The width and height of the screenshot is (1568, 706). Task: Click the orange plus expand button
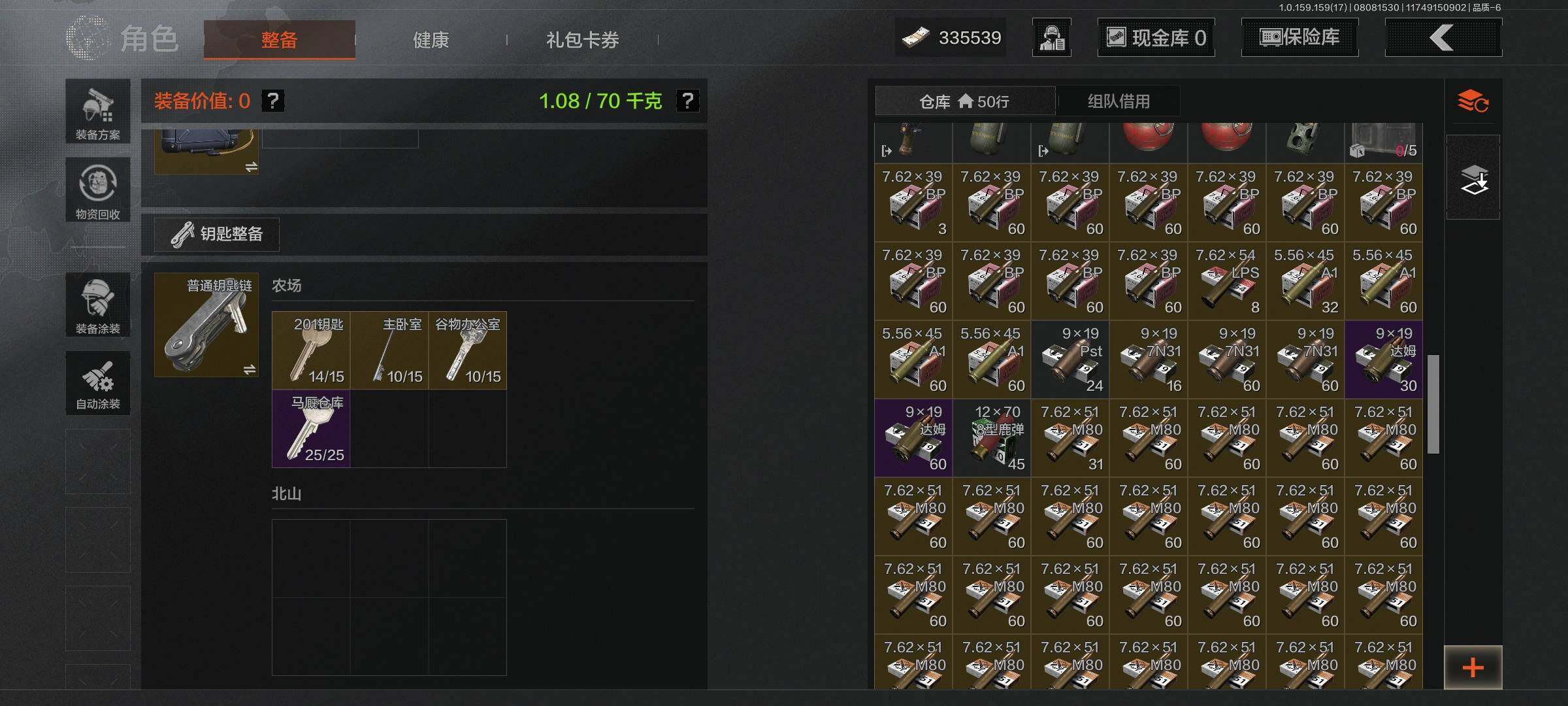[x=1473, y=667]
